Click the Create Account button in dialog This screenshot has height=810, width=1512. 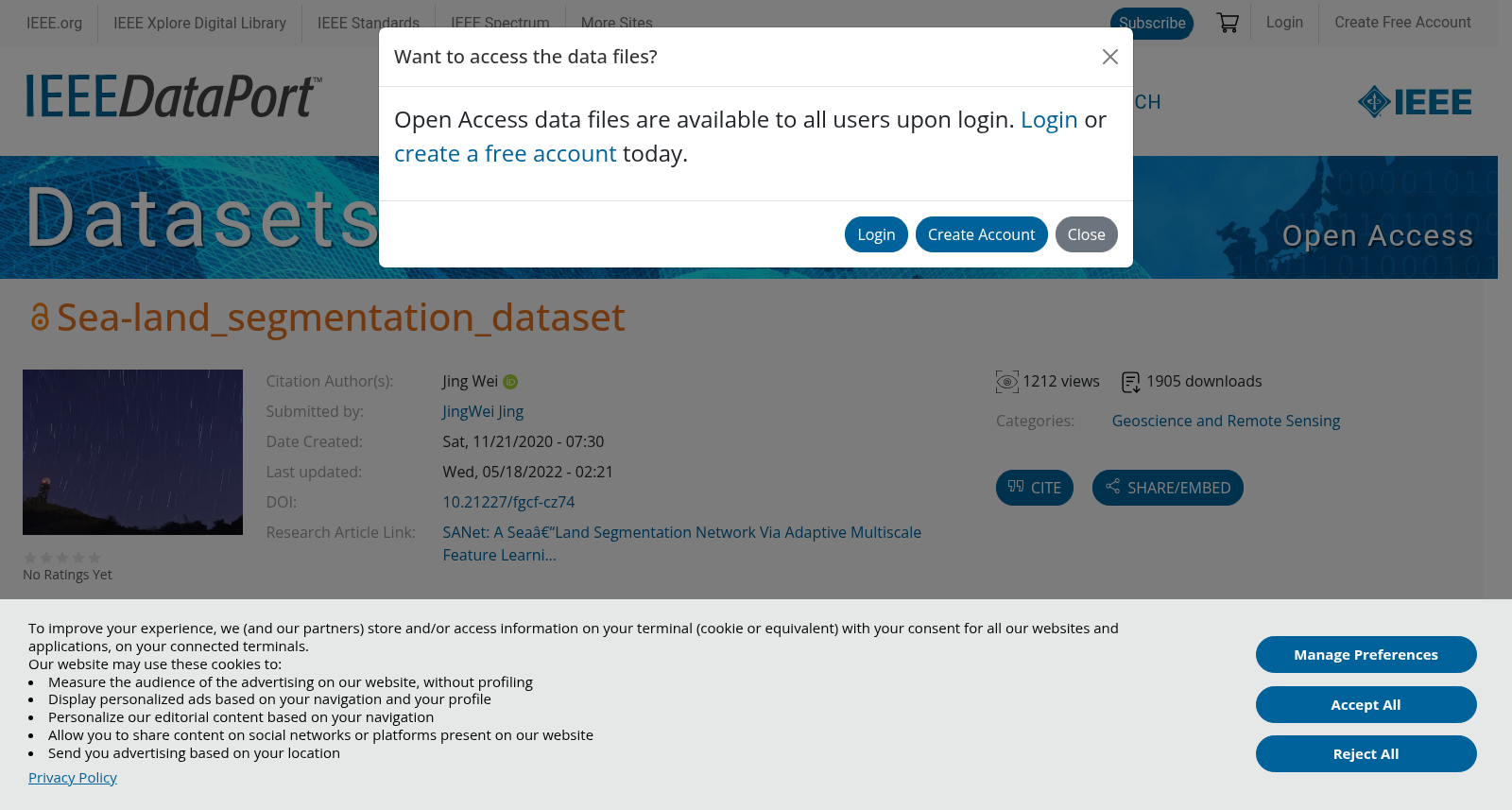(981, 234)
